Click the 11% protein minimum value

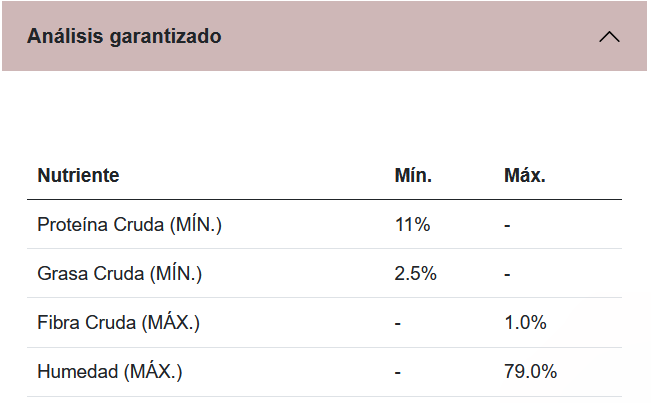coord(412,225)
